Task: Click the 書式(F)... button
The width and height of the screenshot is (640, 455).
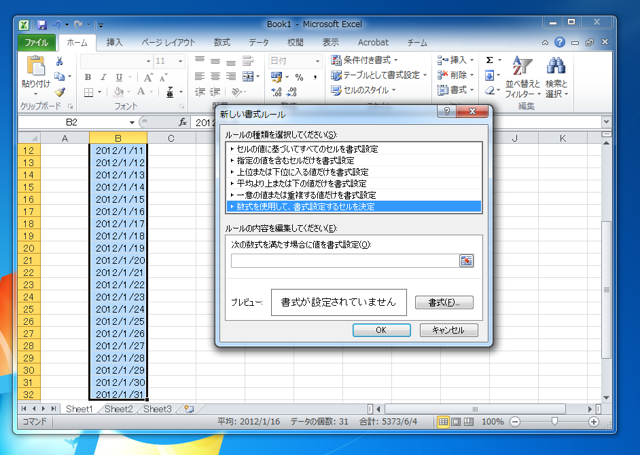Action: 444,302
